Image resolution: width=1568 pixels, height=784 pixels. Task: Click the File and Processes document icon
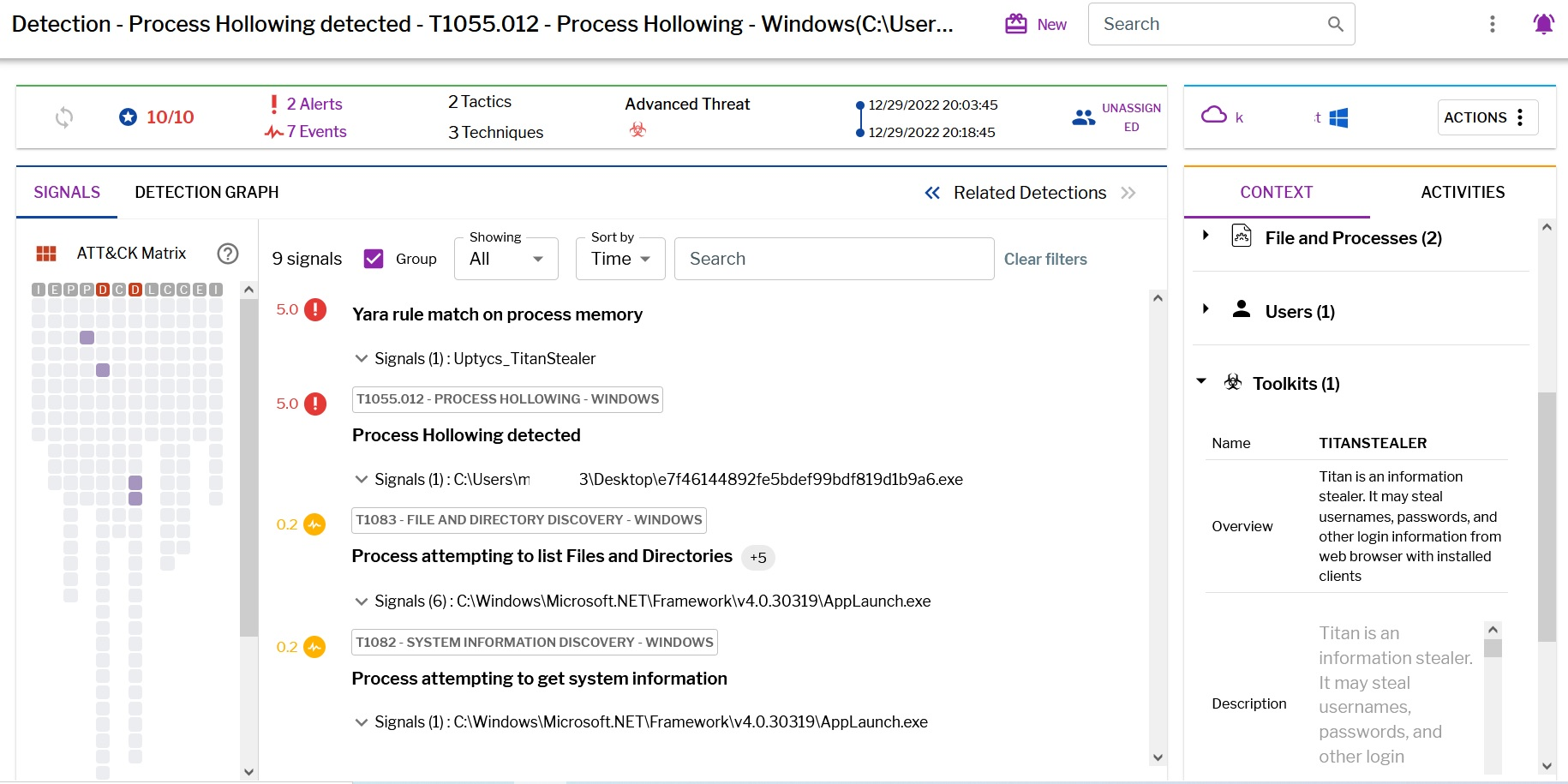[1242, 236]
